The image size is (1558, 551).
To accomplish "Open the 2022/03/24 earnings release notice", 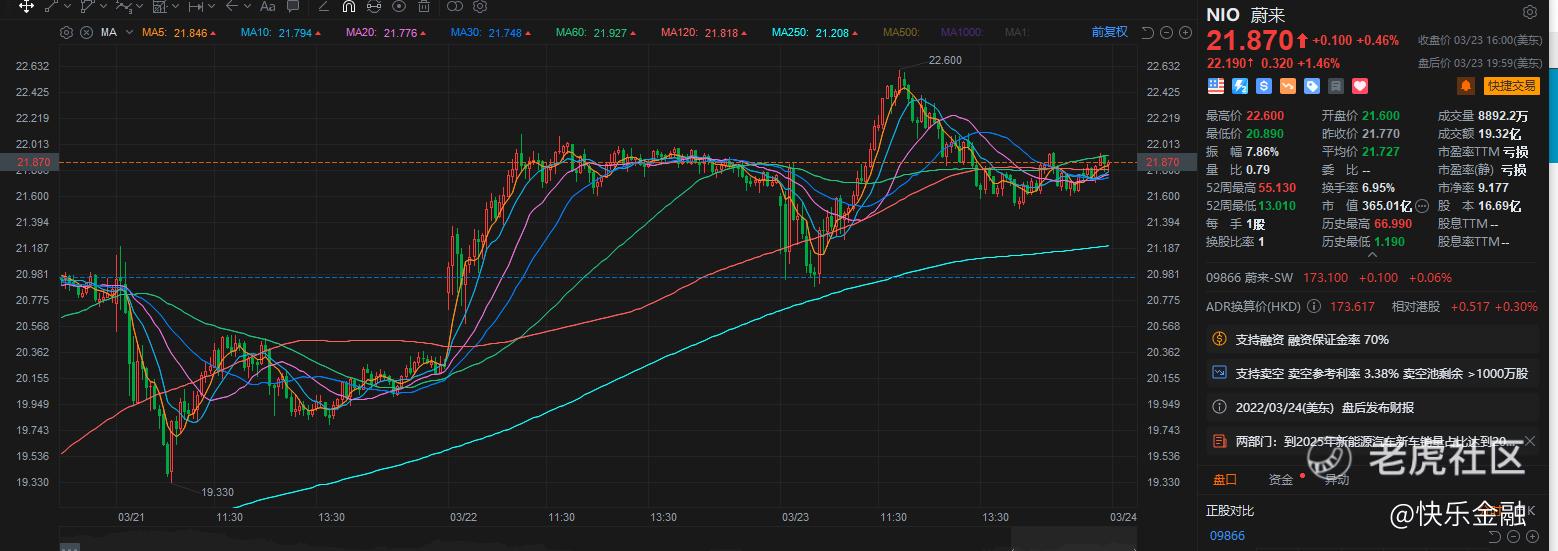I will [x=1374, y=407].
